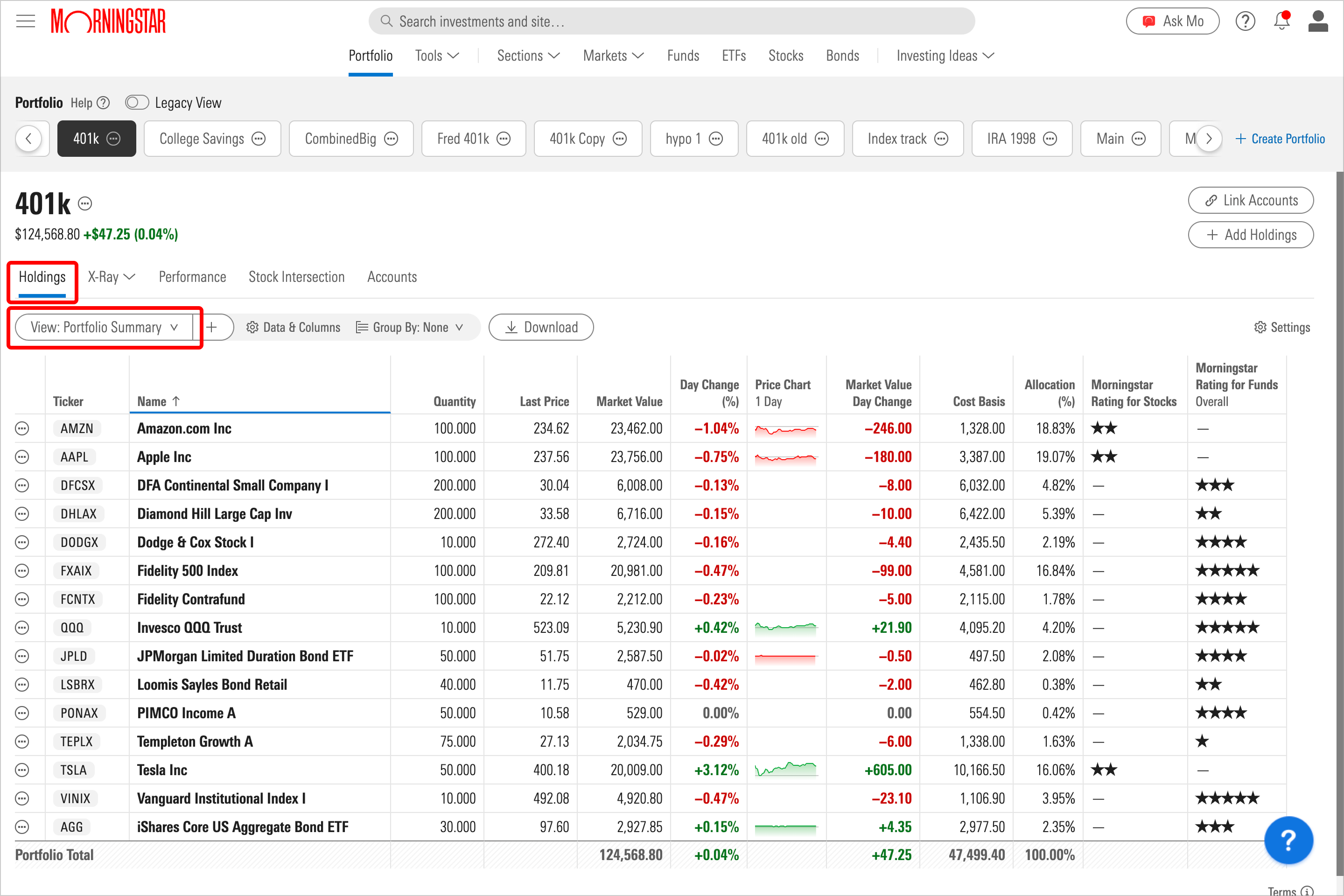1344x896 pixels.
Task: Open options icon next to 401k title
Action: point(85,204)
